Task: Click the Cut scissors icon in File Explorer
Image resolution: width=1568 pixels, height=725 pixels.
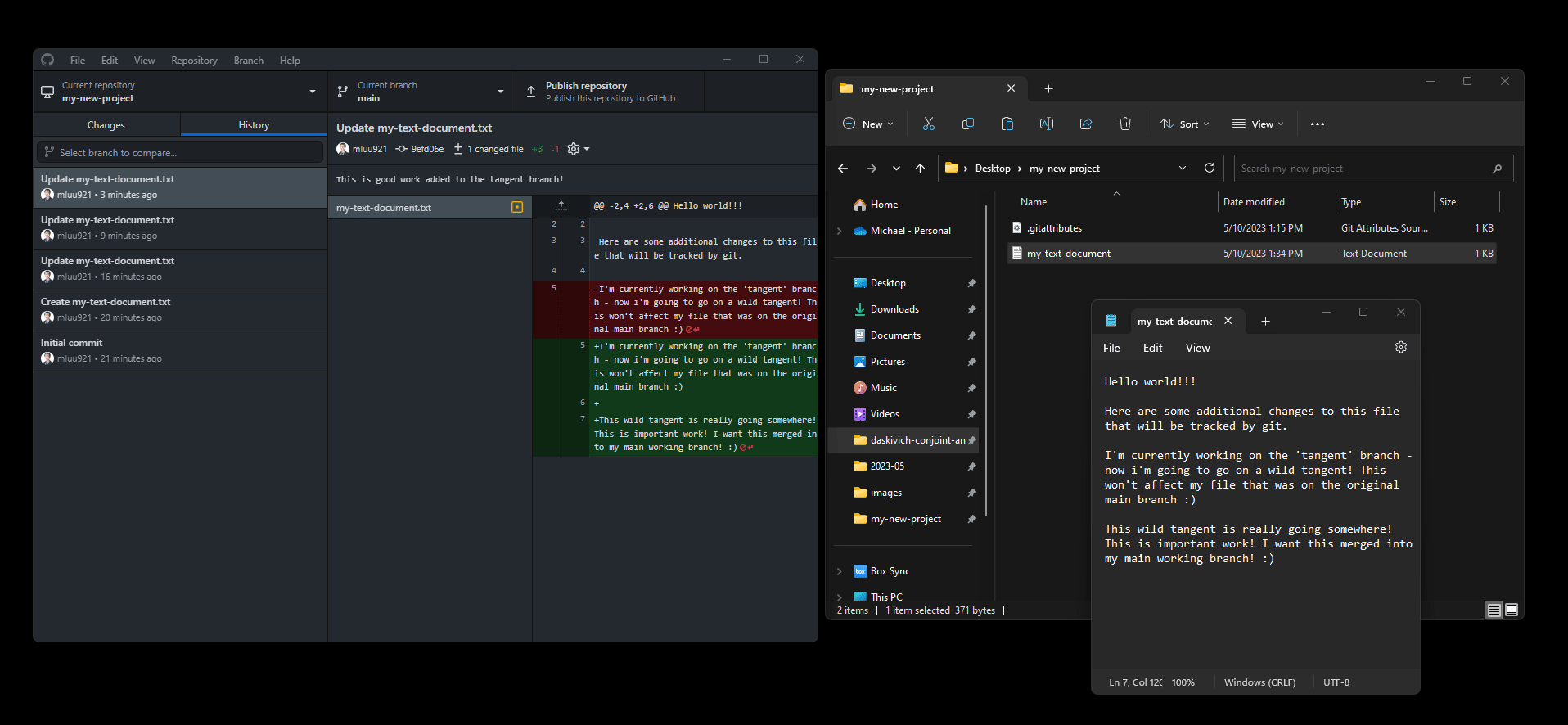Action: (928, 124)
